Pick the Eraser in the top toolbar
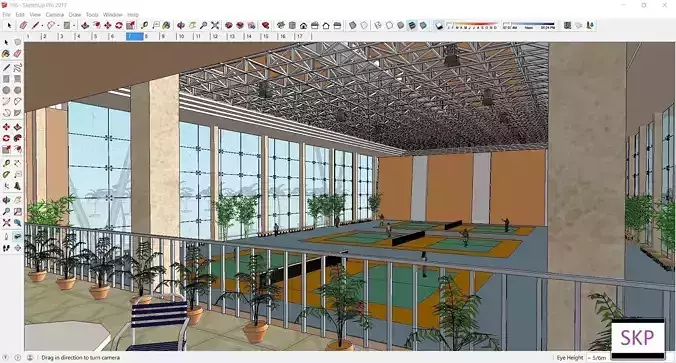This screenshot has width=676, height=363. point(23,25)
